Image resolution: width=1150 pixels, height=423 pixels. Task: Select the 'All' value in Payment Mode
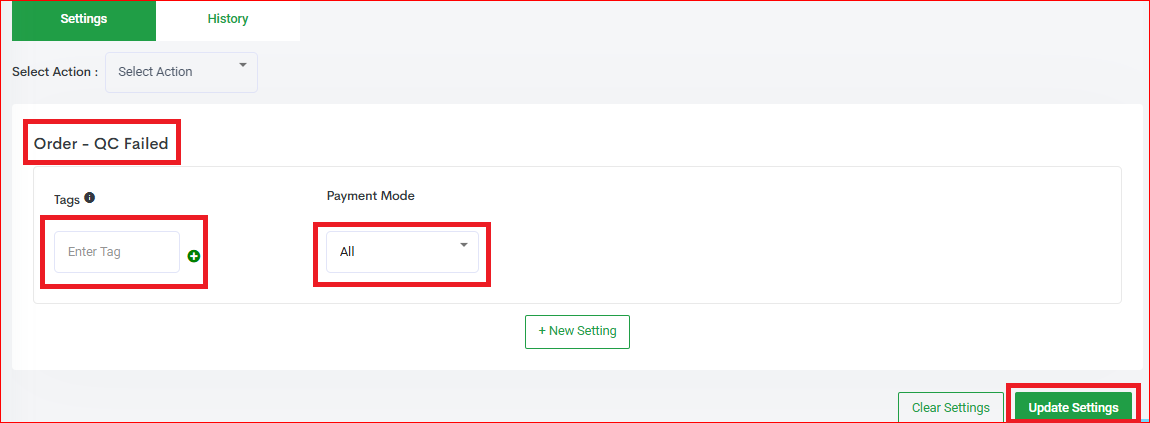click(347, 252)
